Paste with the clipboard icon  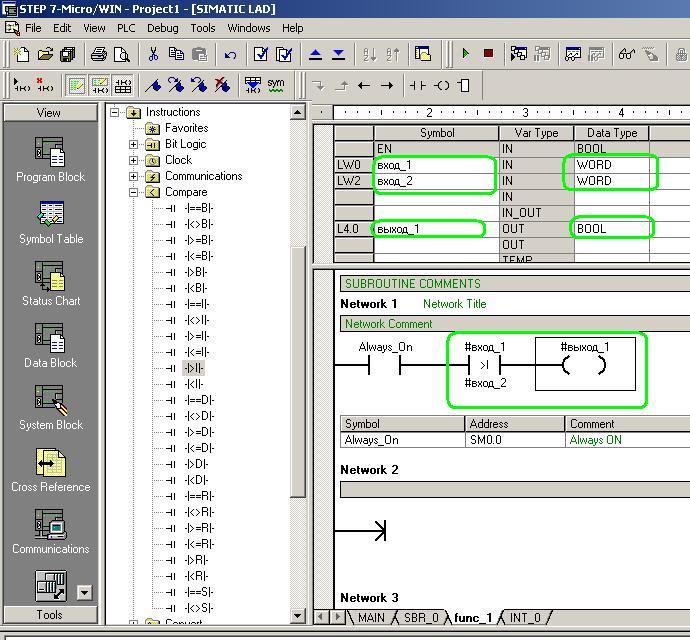coord(199,54)
